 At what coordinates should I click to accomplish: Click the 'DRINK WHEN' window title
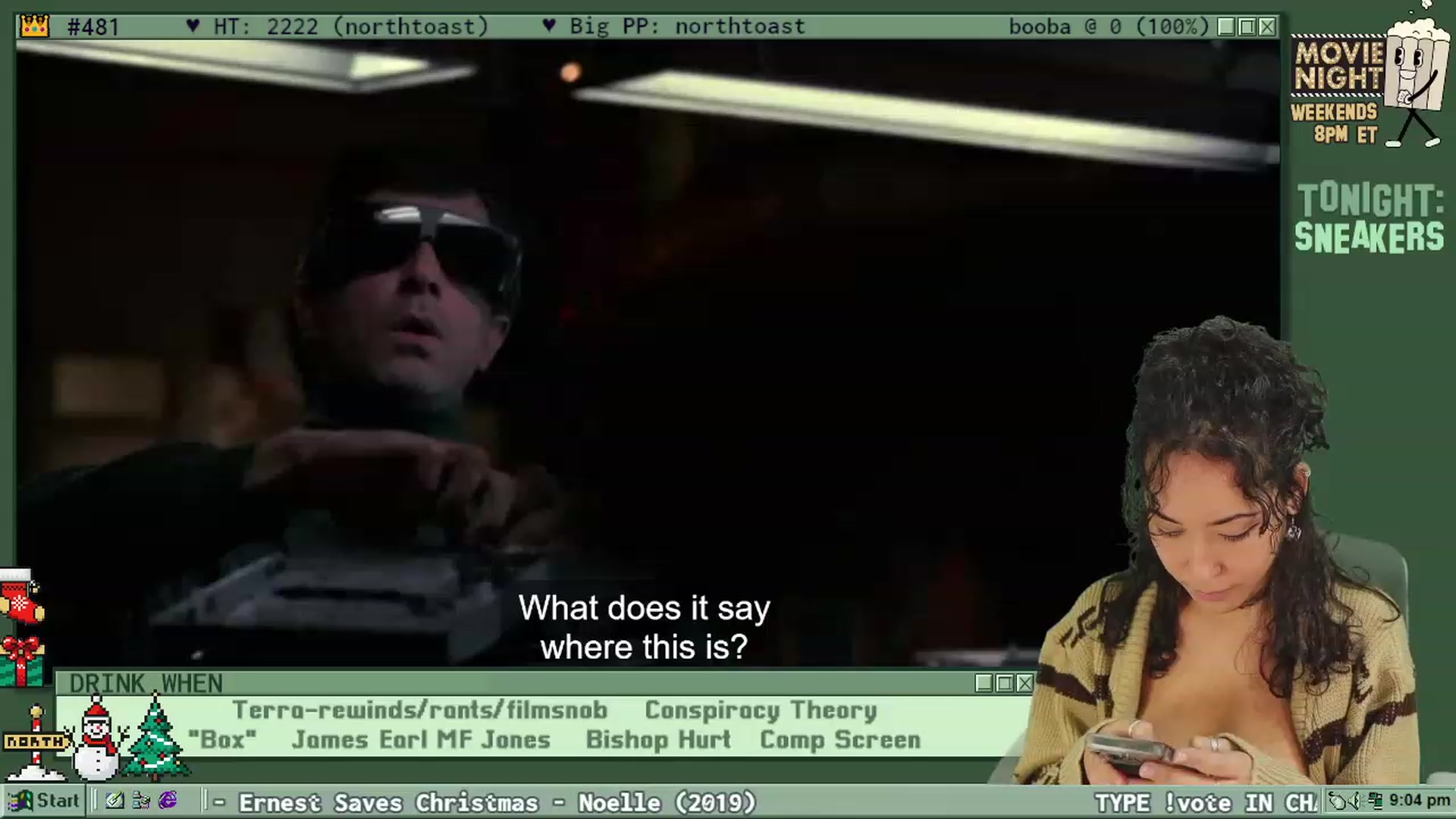point(146,683)
